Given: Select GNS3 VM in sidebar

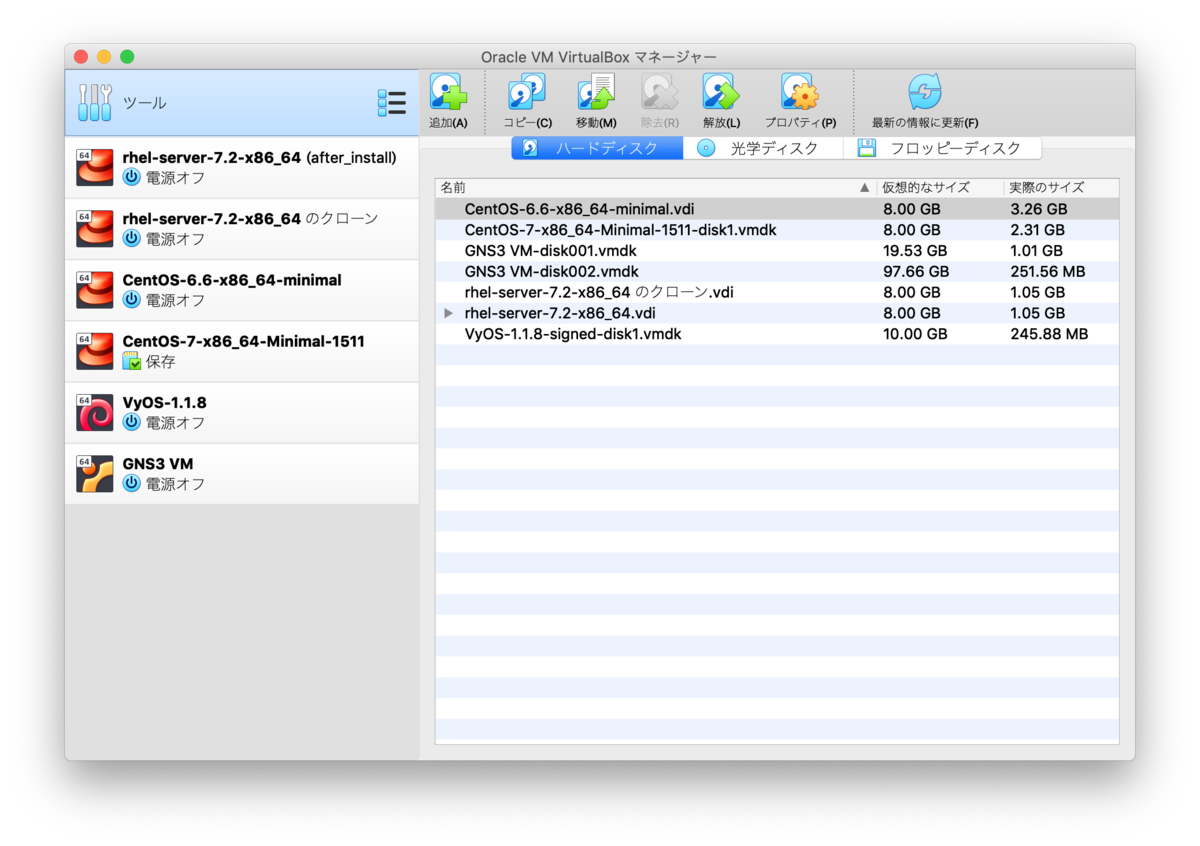Looking at the screenshot, I should tap(242, 474).
